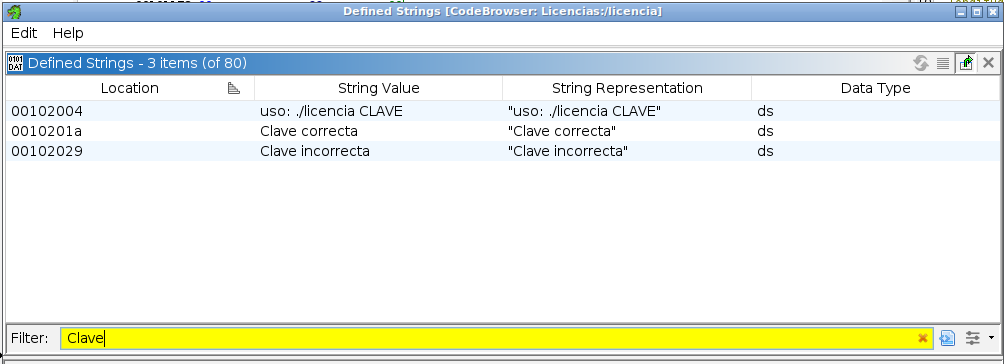Click quoted "Clave correcta" representation cell
Image resolution: width=1004 pixels, height=364 pixels.
tap(627, 131)
